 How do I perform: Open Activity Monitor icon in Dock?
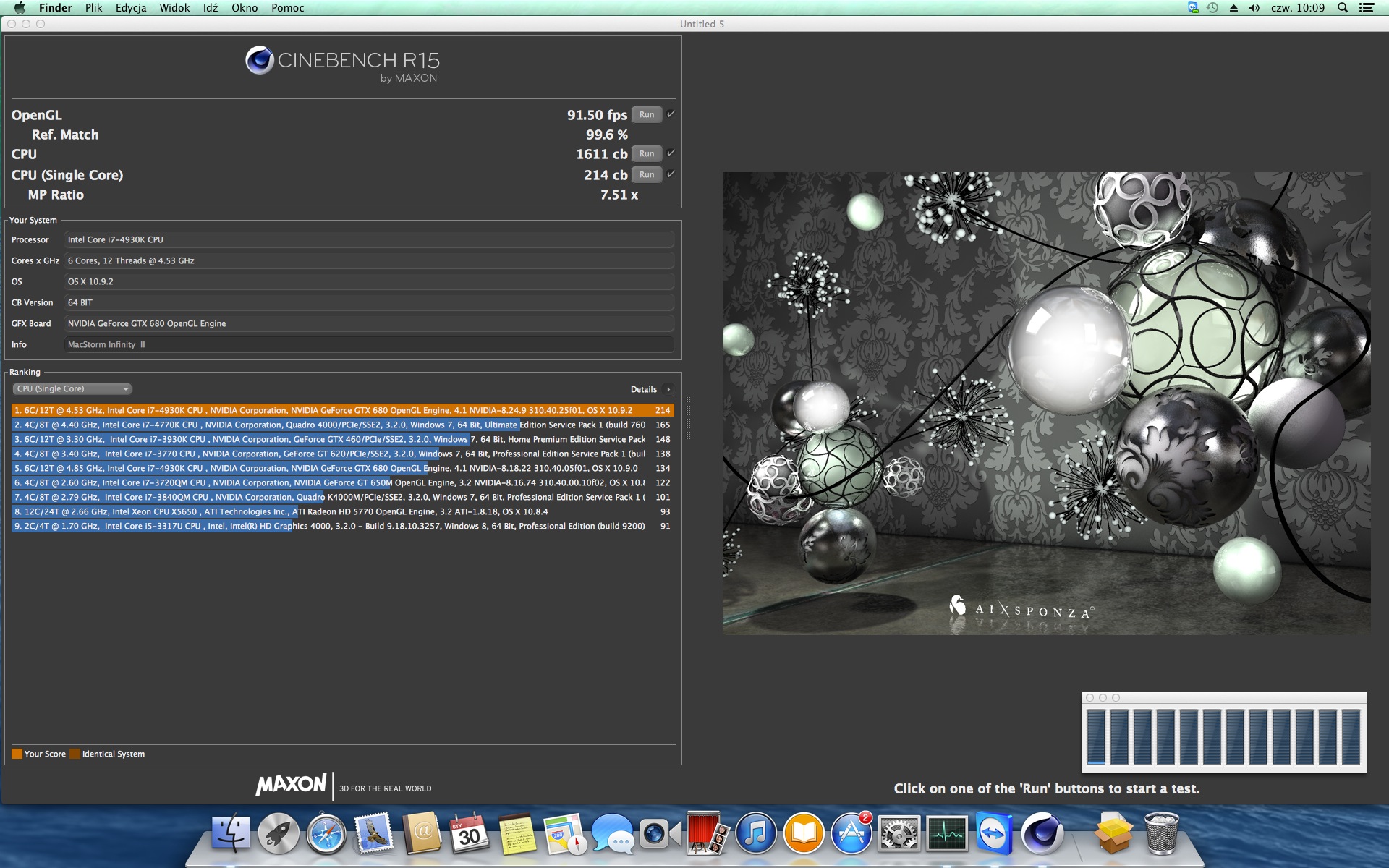click(947, 833)
